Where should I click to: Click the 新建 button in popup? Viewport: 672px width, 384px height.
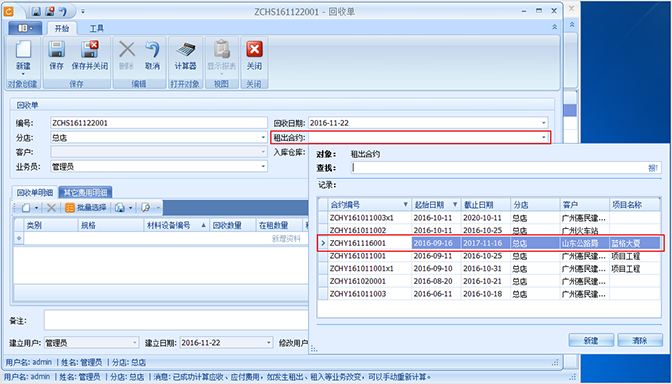pos(591,341)
